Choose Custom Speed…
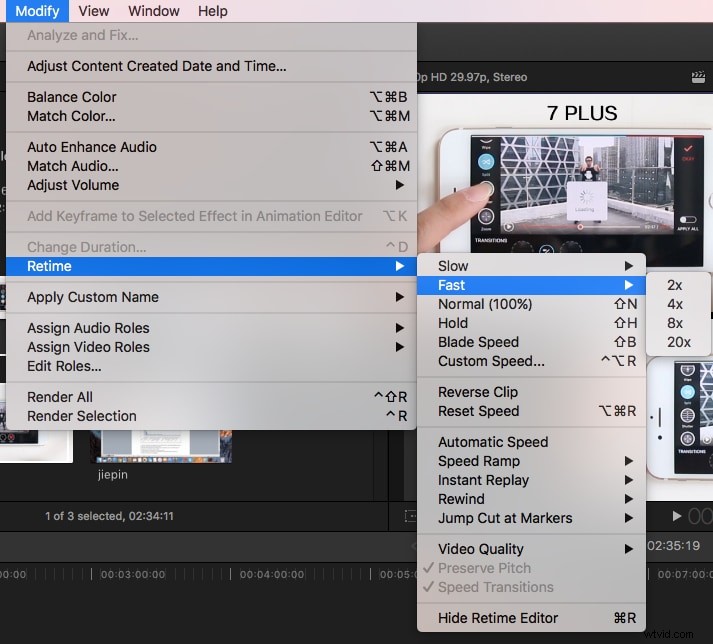The height and width of the screenshot is (644, 713). click(x=531, y=362)
